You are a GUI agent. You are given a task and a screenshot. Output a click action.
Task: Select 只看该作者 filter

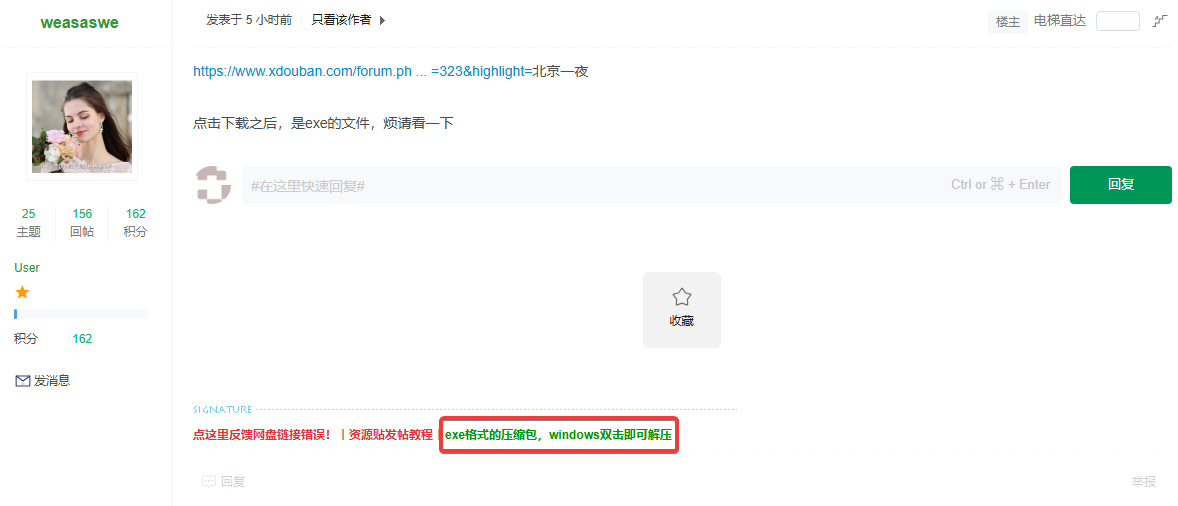pos(341,20)
